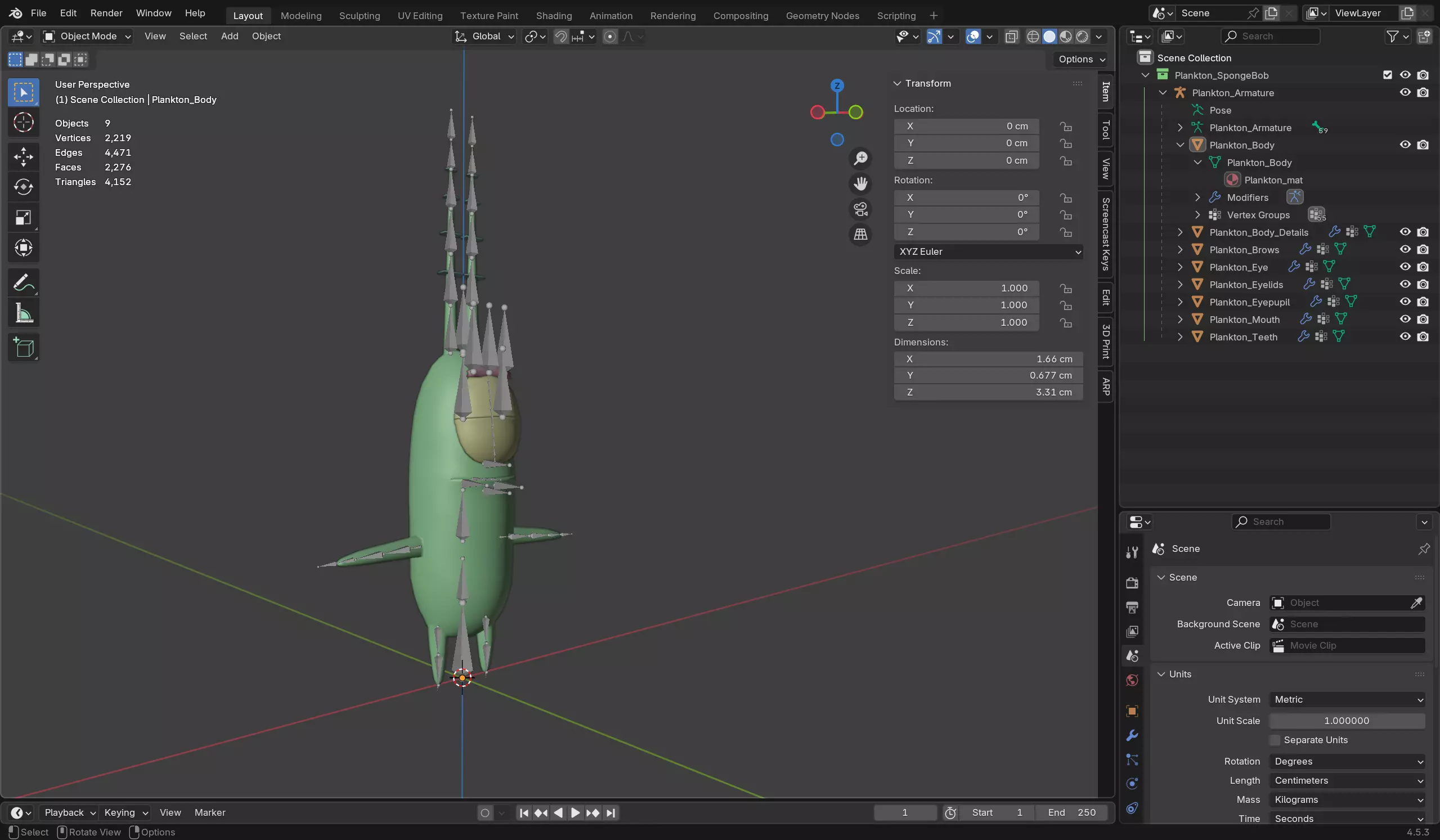Activate the Rotate tool
1440x840 pixels.
tap(24, 187)
